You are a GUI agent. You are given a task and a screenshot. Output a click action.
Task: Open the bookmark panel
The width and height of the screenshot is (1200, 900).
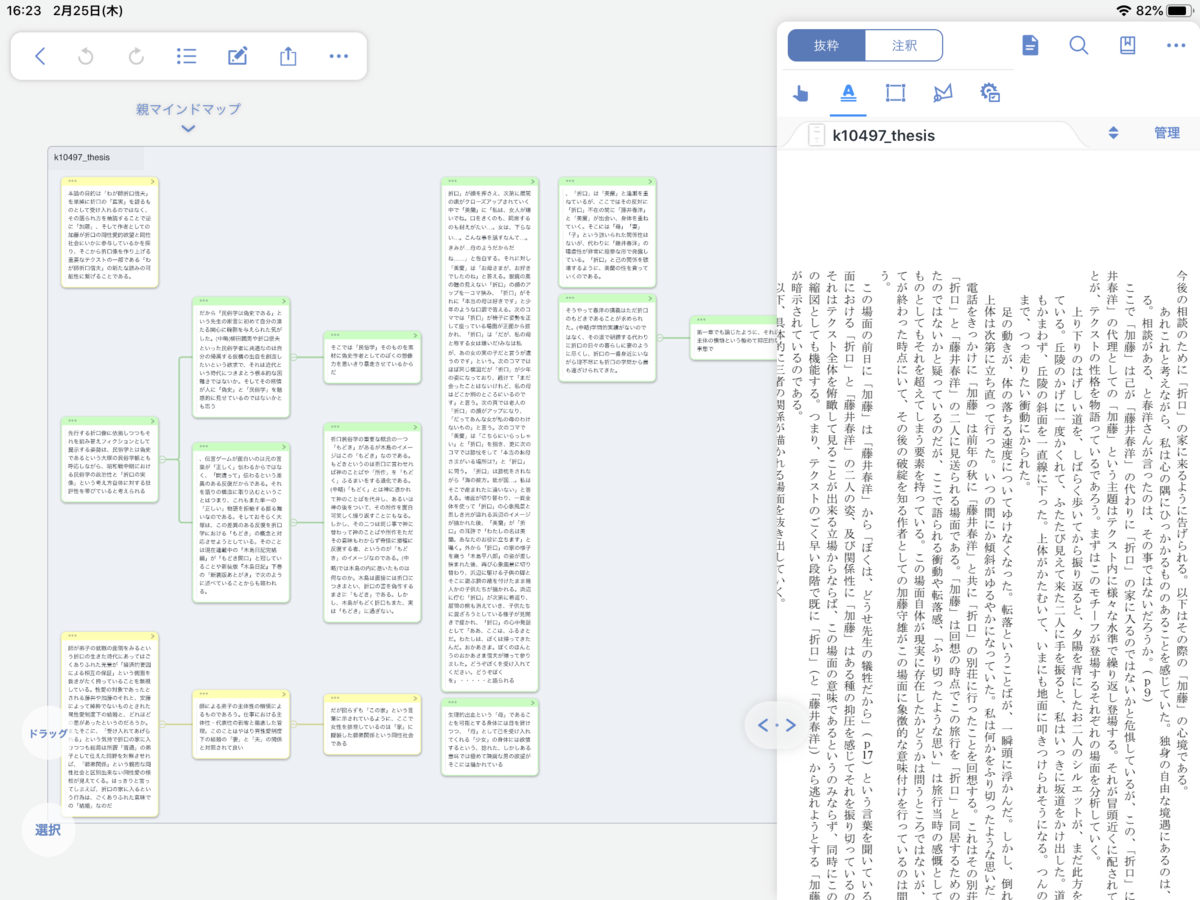(1127, 45)
